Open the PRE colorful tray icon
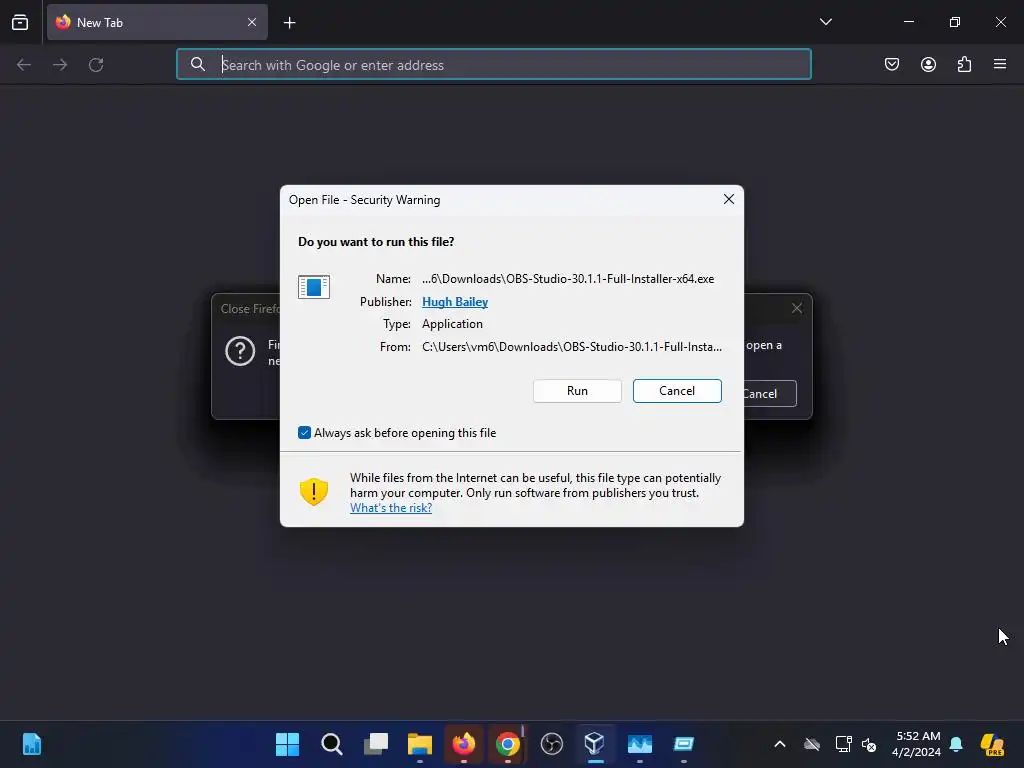This screenshot has height=768, width=1024. [992, 744]
